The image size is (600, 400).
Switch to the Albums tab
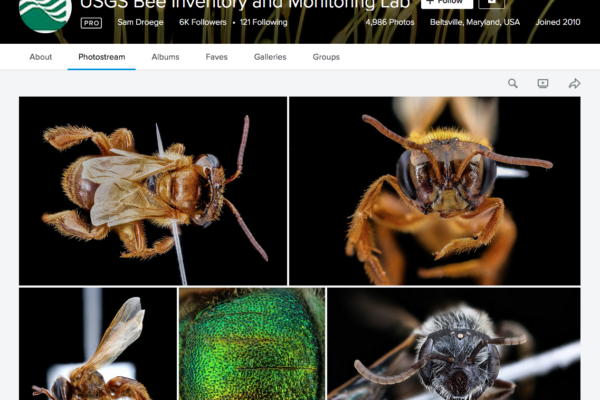[165, 57]
